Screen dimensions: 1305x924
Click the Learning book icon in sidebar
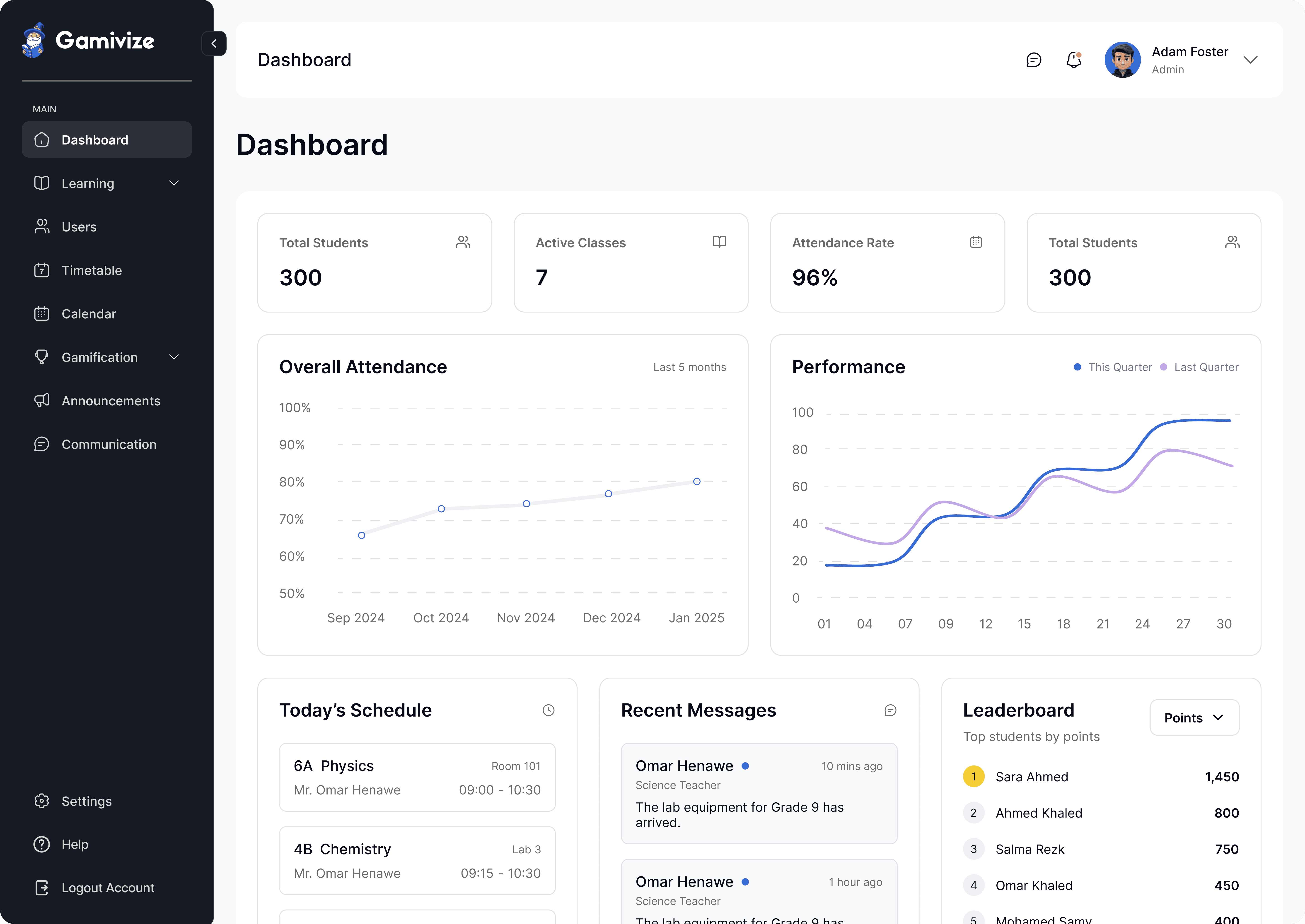41,183
